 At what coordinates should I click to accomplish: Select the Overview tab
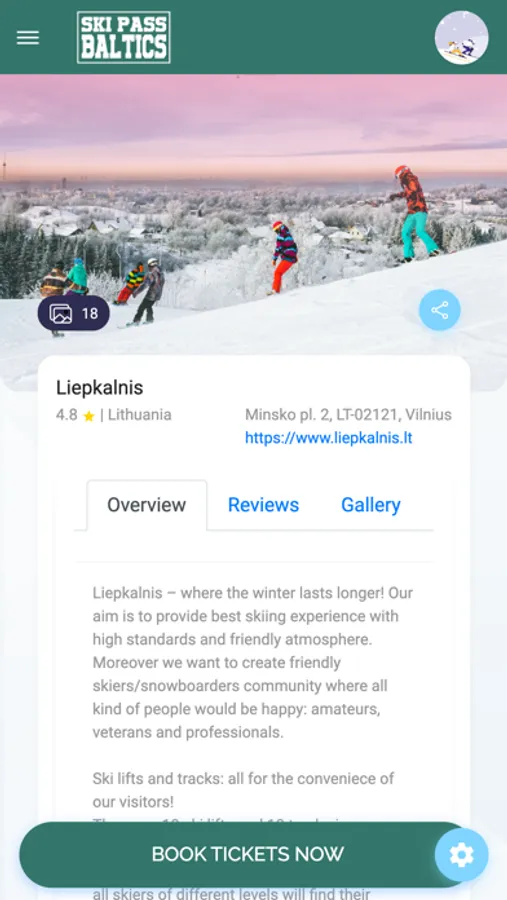click(147, 505)
